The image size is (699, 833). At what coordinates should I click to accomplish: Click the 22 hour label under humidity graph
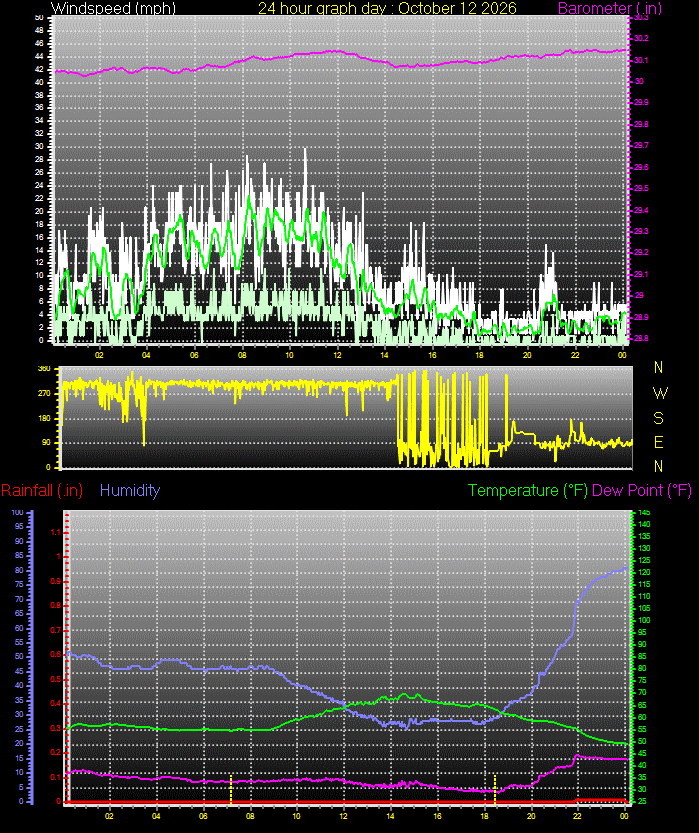pyautogui.click(x=577, y=816)
